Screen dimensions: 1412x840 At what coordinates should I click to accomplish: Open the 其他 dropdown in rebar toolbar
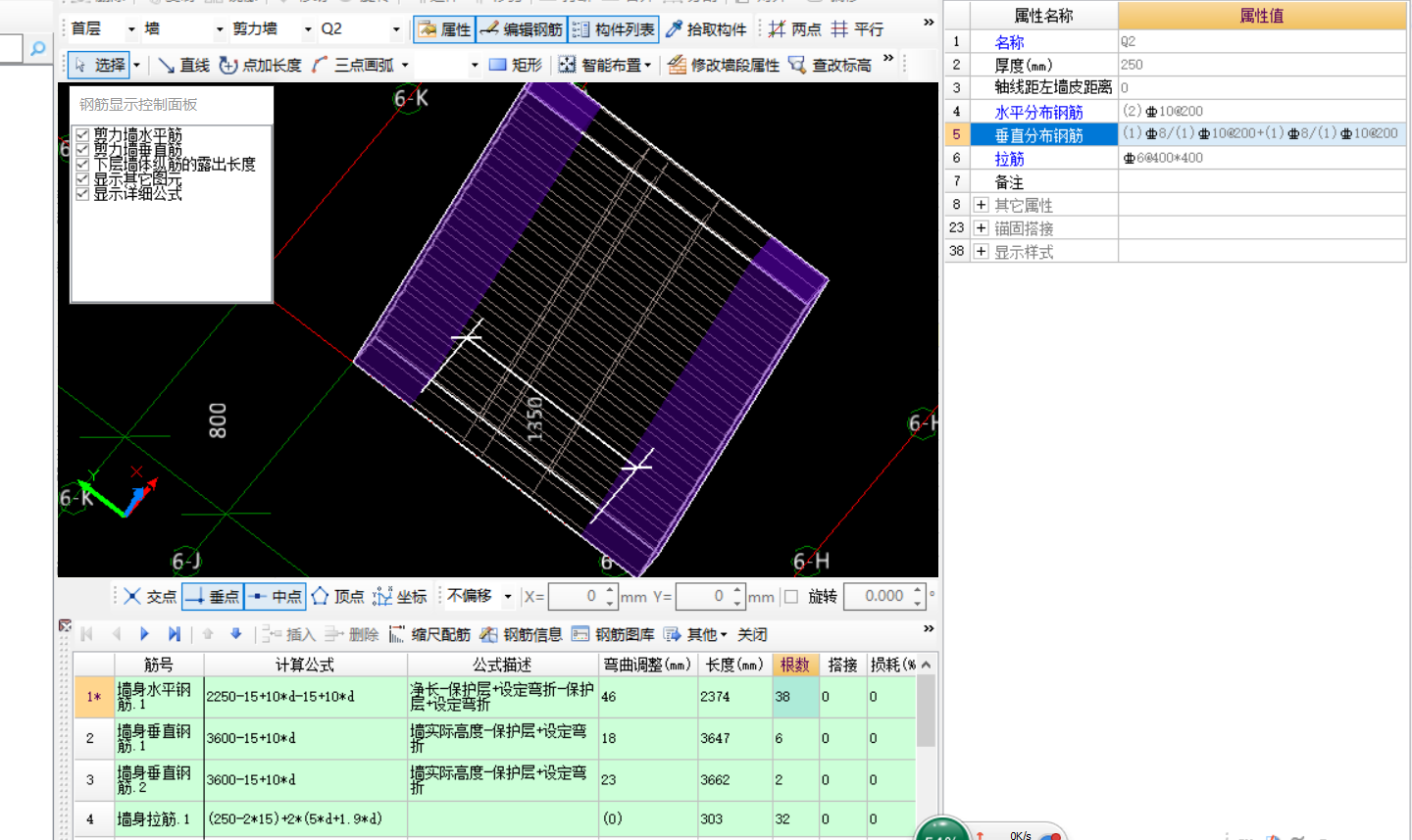coord(695,634)
